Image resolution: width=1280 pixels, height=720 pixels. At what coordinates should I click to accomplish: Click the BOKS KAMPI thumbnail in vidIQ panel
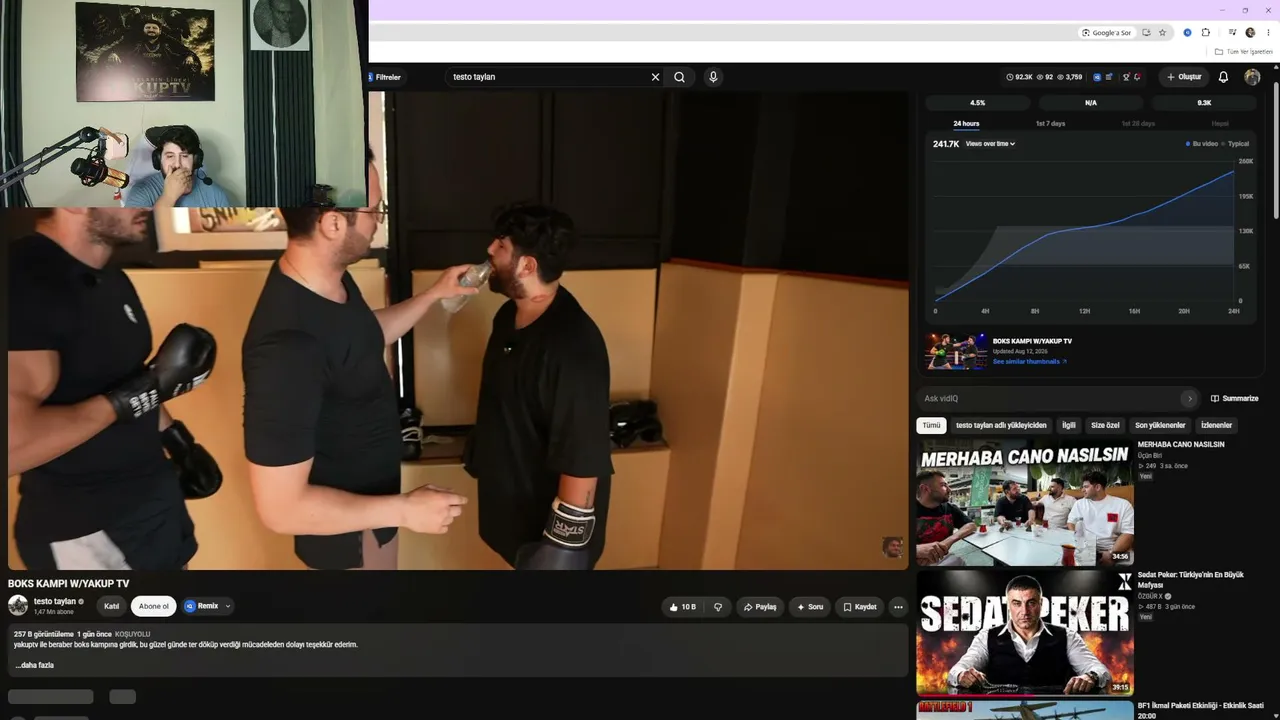tap(956, 352)
